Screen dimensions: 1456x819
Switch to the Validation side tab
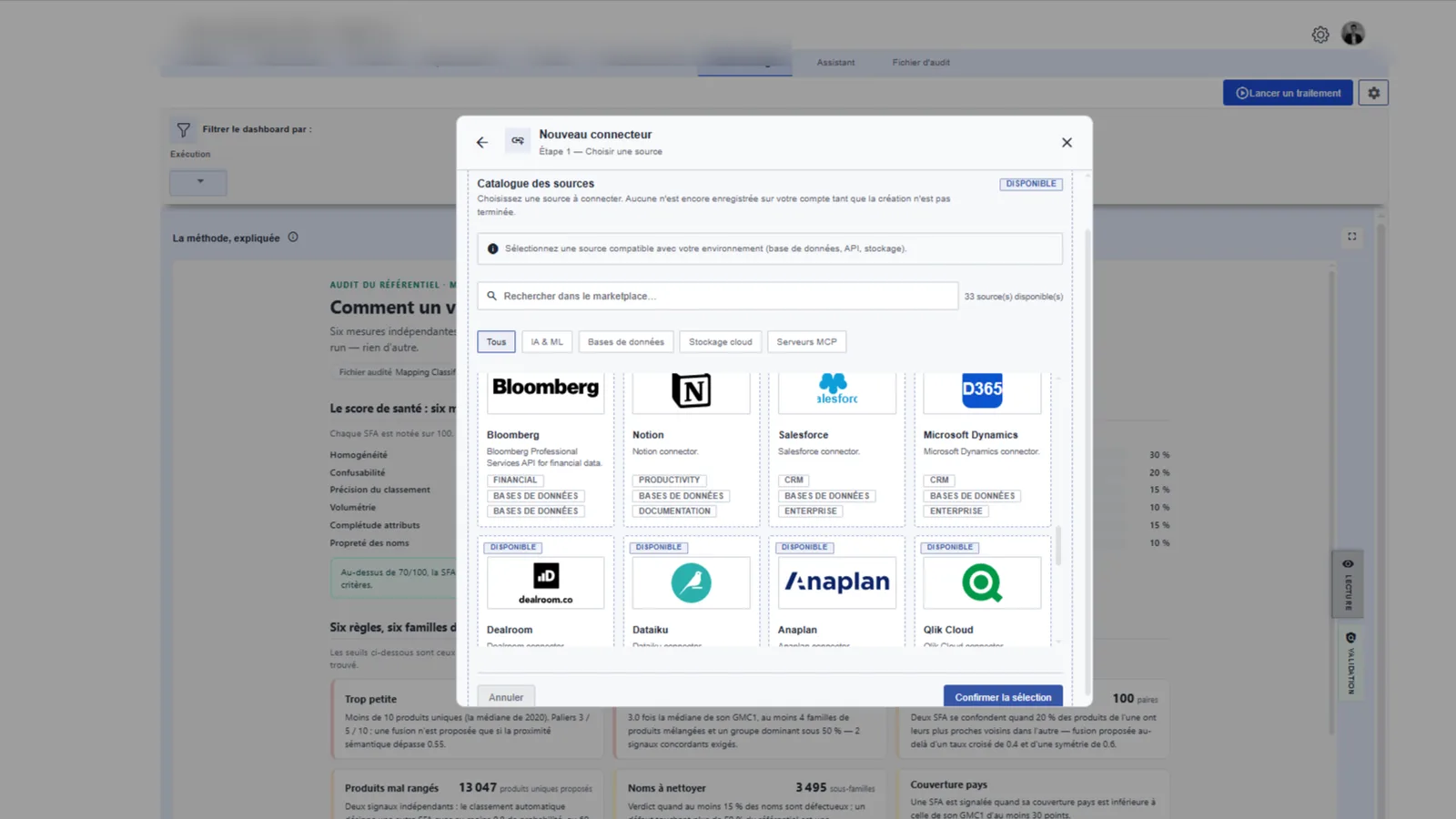(1350, 662)
